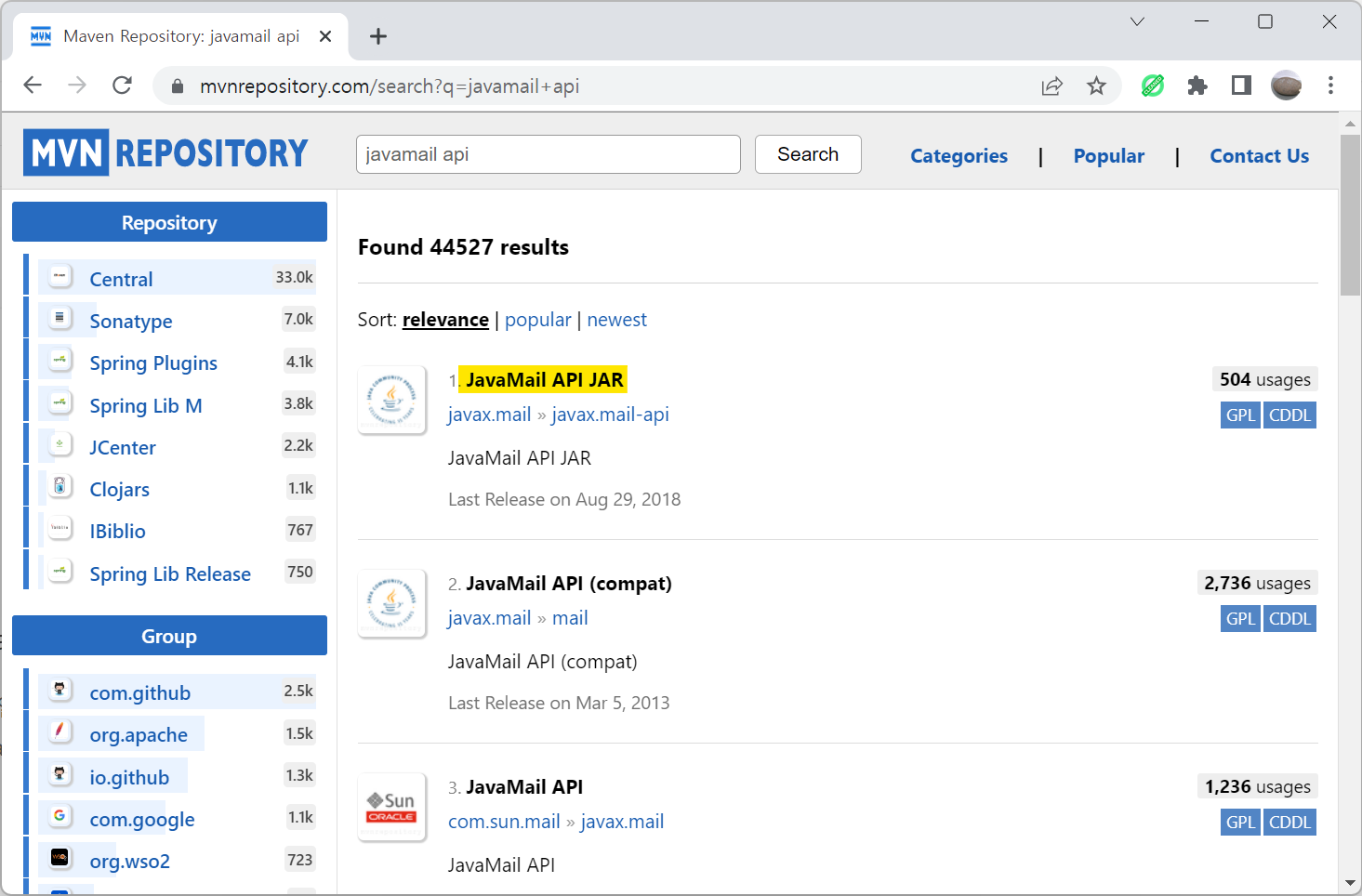Viewport: 1362px width, 896px height.
Task: Click the scrollbar down arrow
Action: point(1350,883)
